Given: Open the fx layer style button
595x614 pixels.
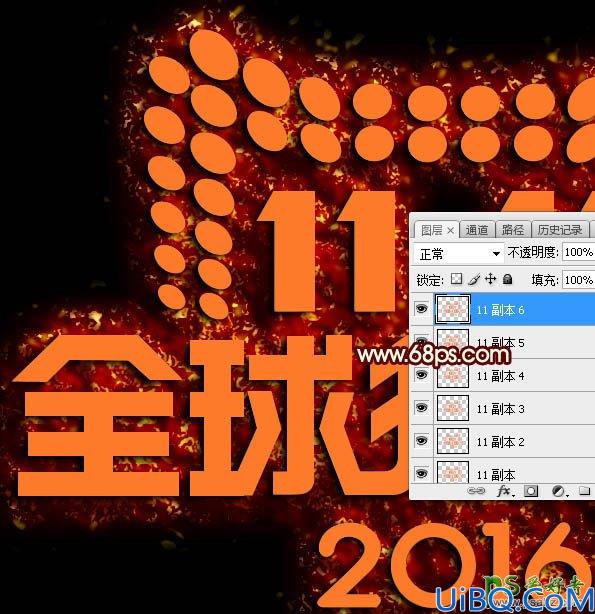Looking at the screenshot, I should tap(505, 491).
